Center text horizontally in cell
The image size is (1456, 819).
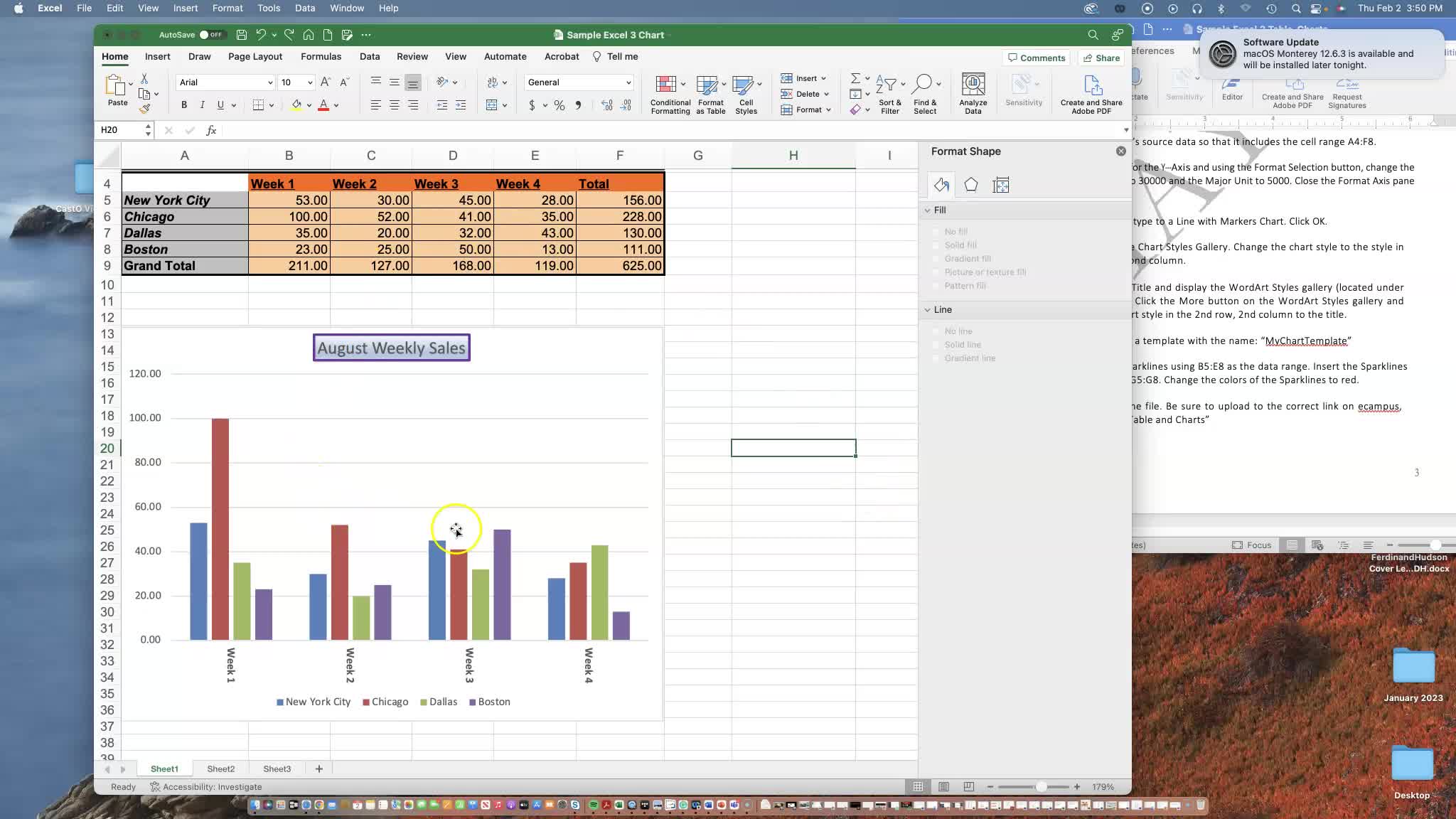(x=394, y=105)
